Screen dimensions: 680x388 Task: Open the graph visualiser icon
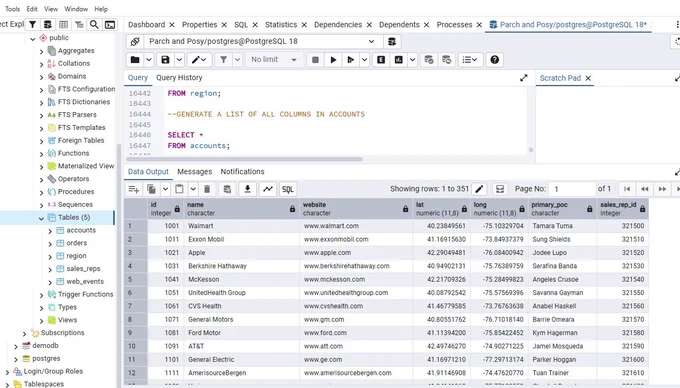[268, 189]
